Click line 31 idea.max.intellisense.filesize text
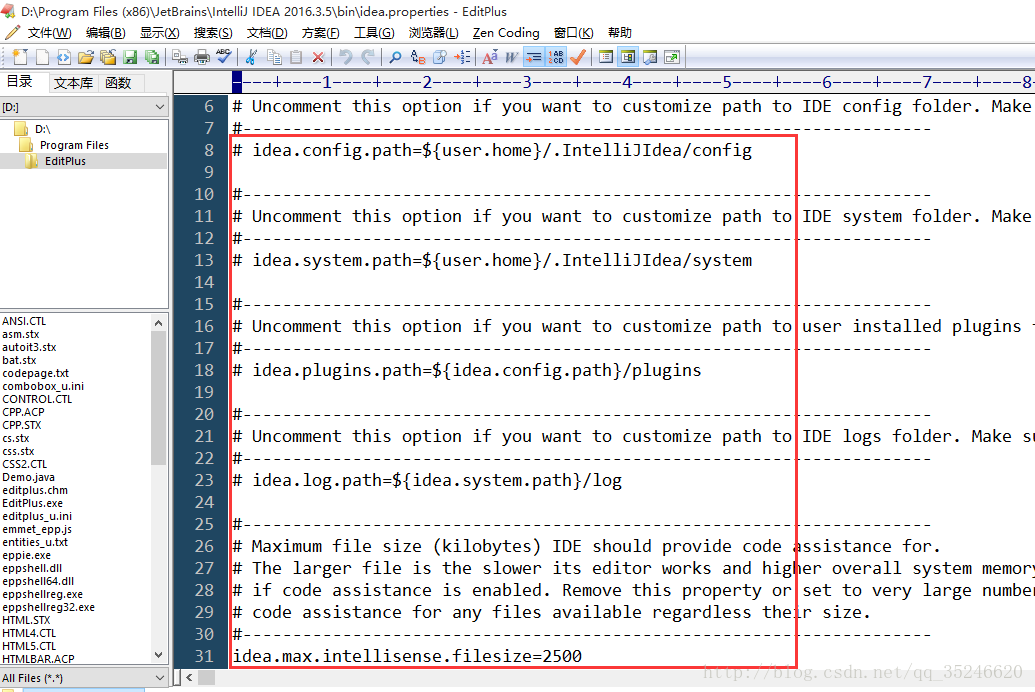 407,656
